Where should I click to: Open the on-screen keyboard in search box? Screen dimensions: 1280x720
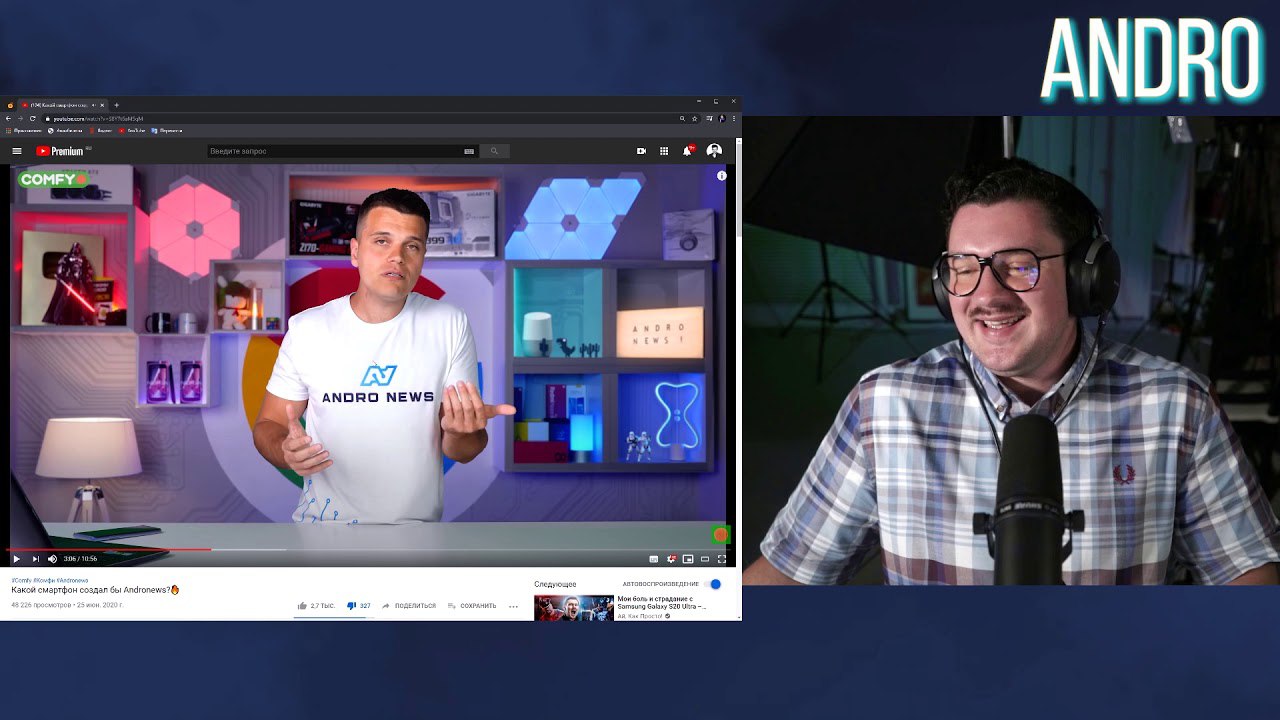(469, 151)
